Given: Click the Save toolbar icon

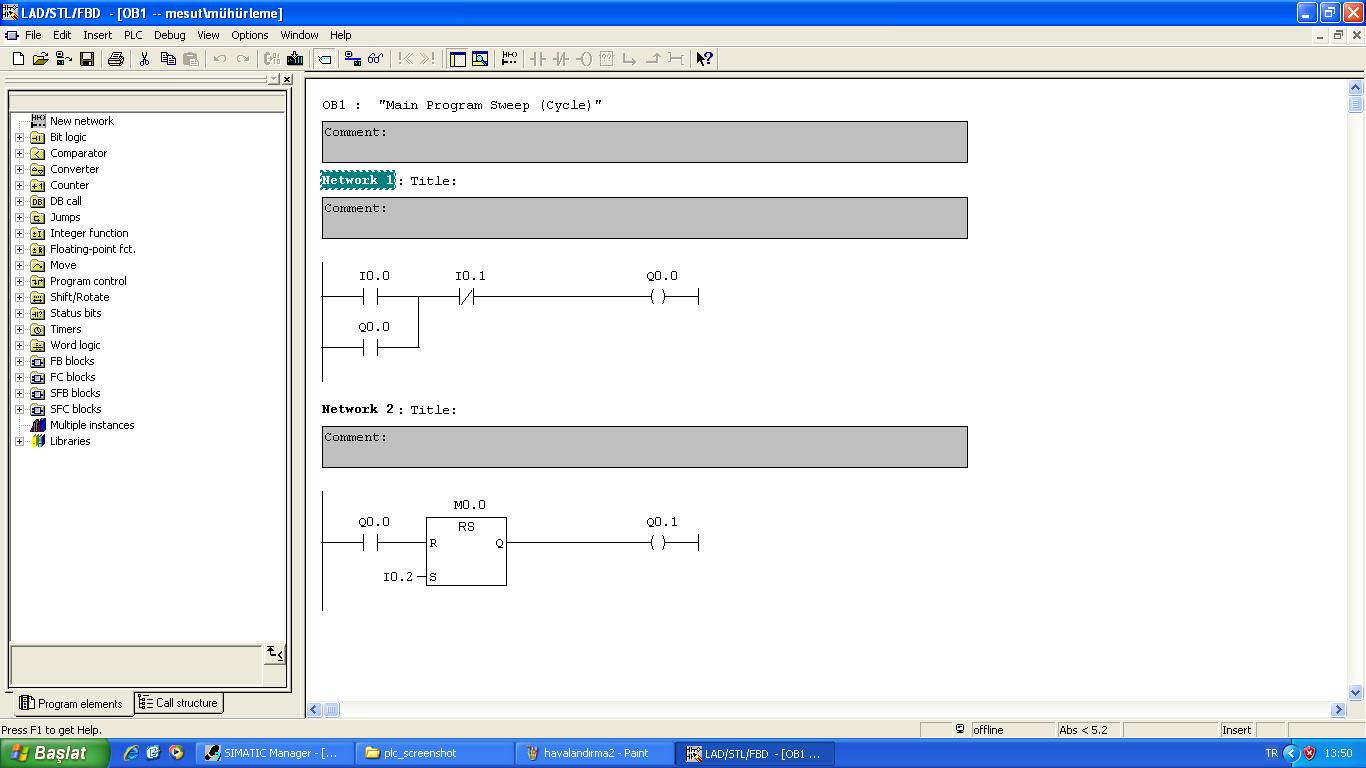Looking at the screenshot, I should [x=87, y=59].
